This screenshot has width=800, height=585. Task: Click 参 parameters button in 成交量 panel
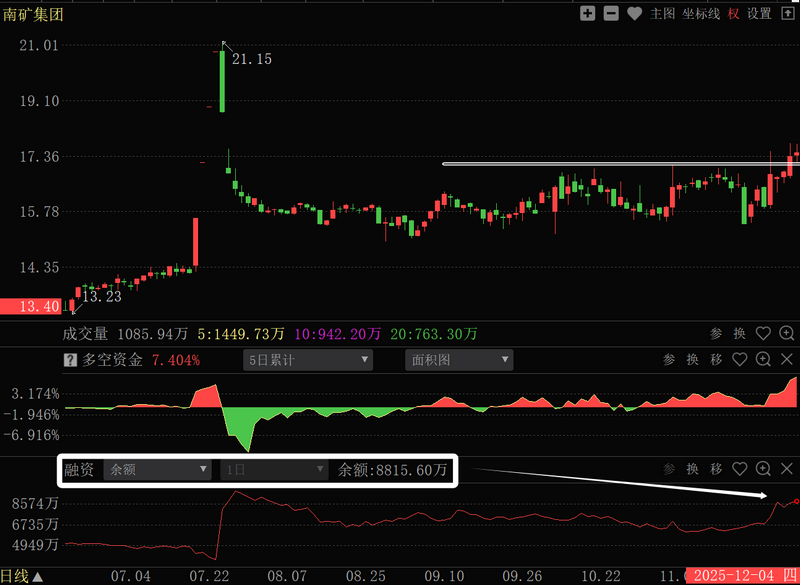pyautogui.click(x=716, y=333)
